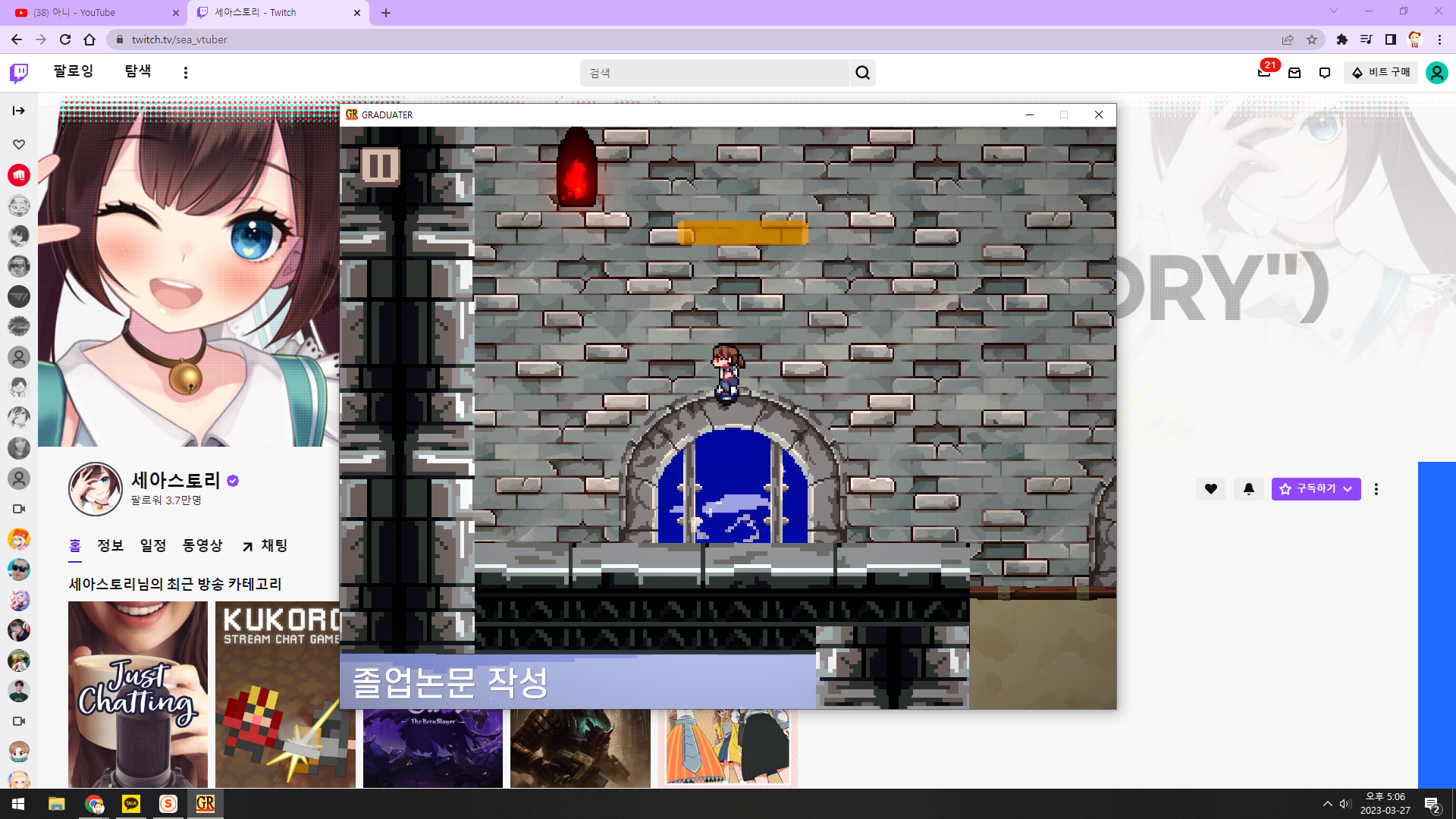The image size is (1456, 819).
Task: Switch to the YouTube browser tab
Action: [99, 12]
